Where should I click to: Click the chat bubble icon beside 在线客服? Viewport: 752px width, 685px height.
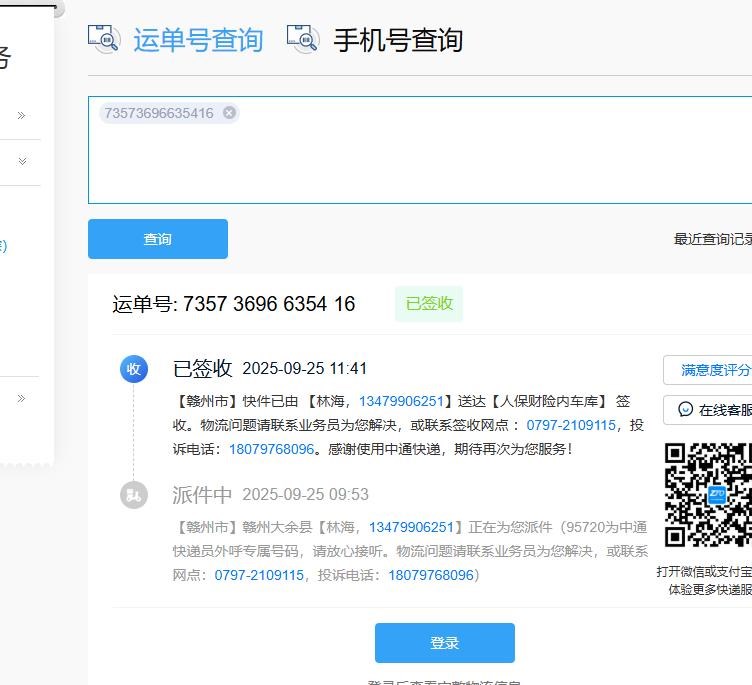pos(686,409)
